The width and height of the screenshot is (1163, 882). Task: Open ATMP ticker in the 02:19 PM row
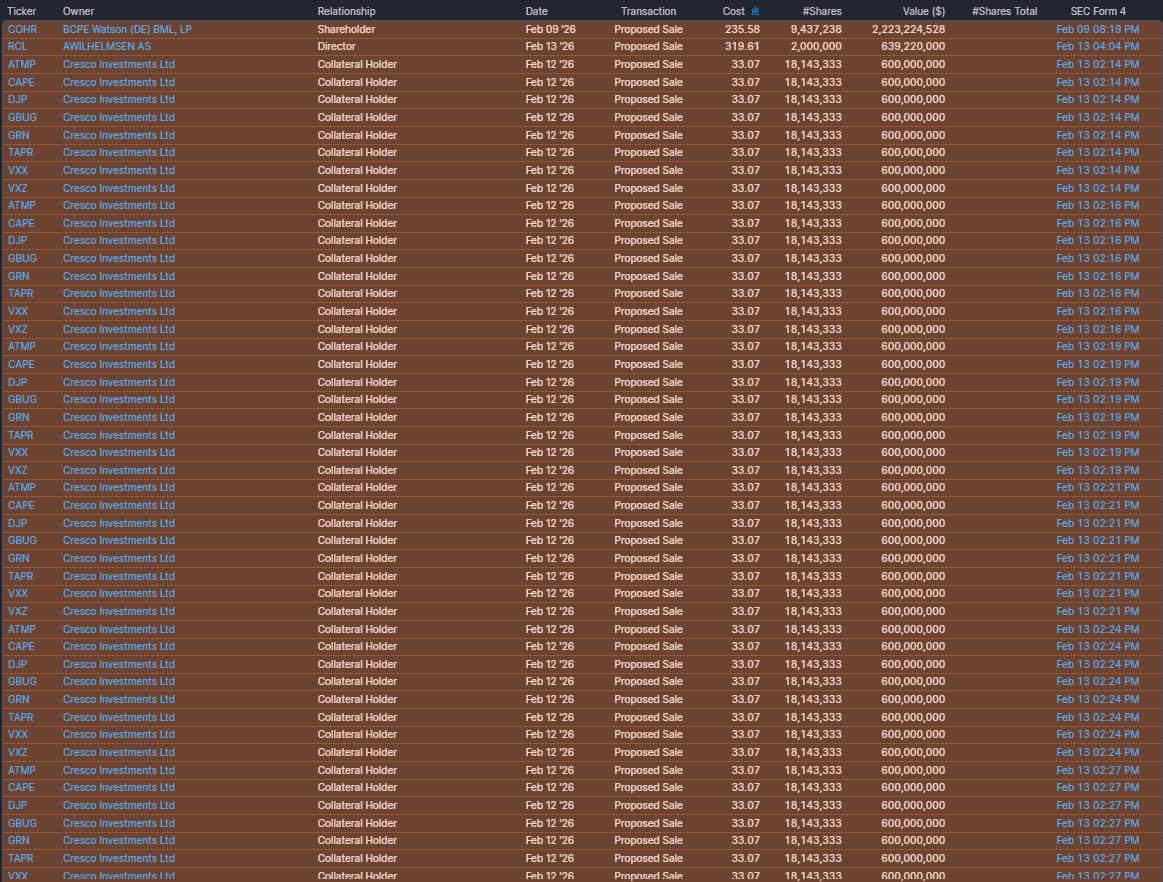[22, 346]
